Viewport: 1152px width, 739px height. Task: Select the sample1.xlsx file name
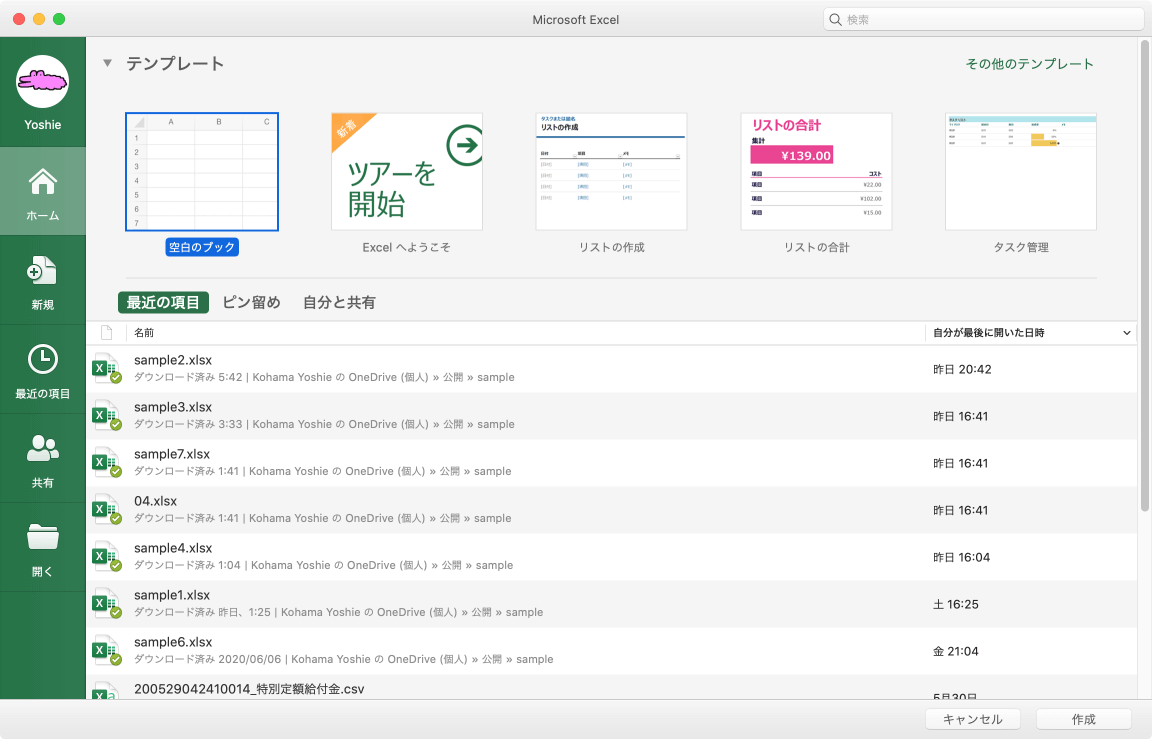172,595
